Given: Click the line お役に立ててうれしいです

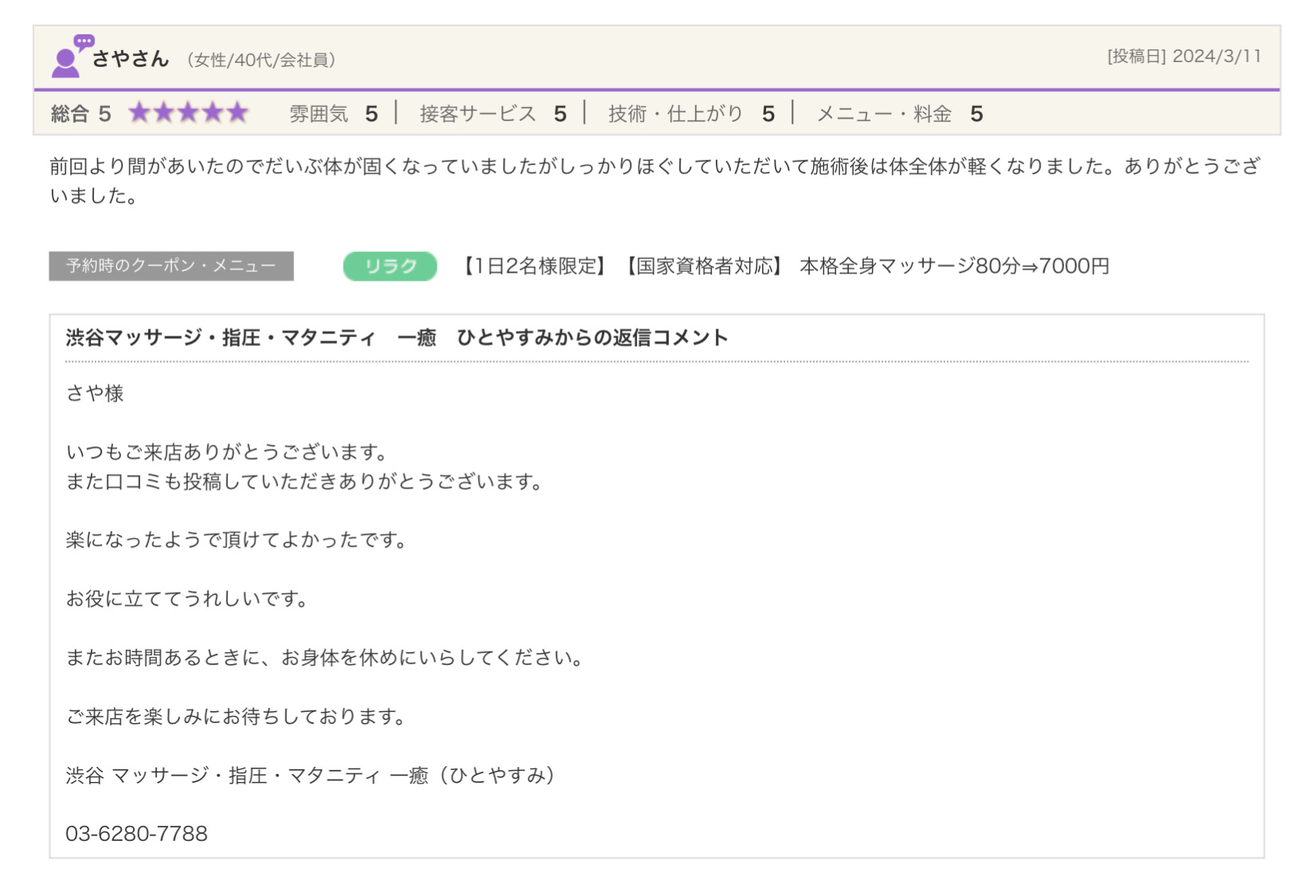Looking at the screenshot, I should pyautogui.click(x=187, y=599).
